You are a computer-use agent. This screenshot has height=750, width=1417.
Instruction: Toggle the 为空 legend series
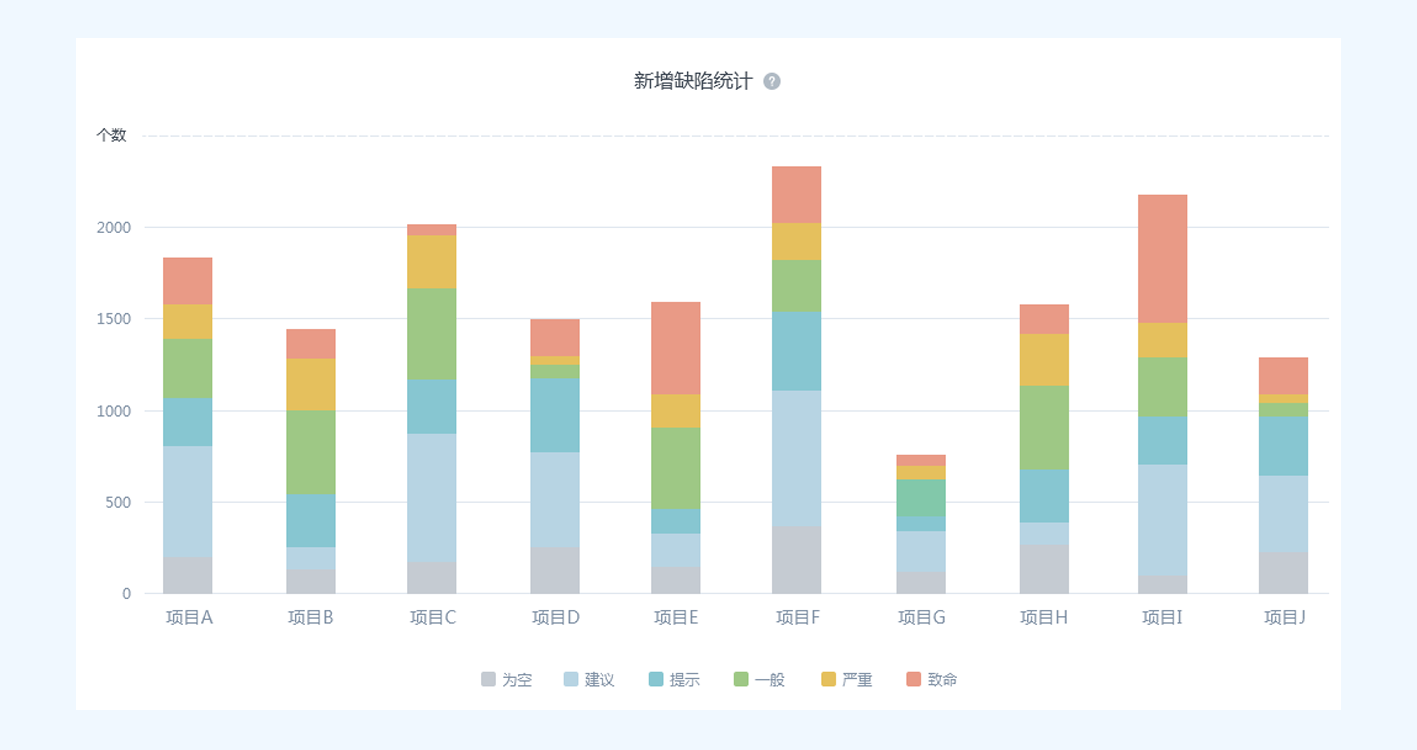click(x=507, y=680)
